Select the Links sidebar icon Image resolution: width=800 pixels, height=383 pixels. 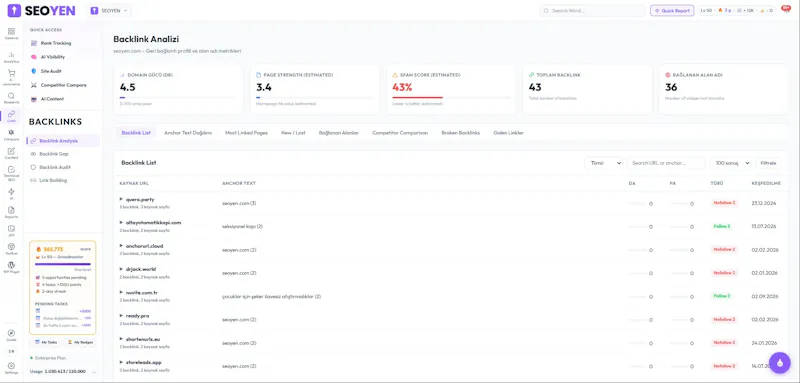click(11, 116)
